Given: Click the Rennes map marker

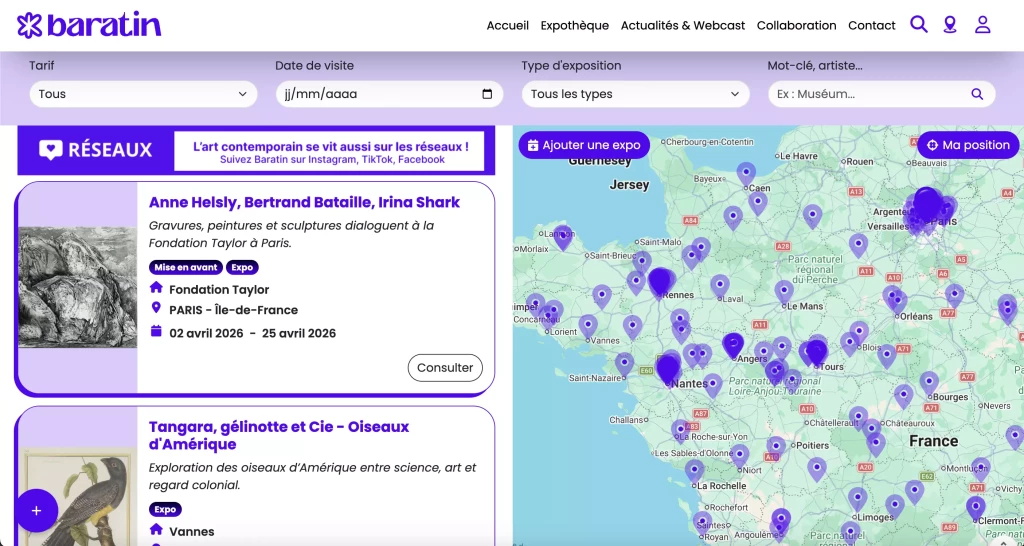Looking at the screenshot, I should [x=660, y=282].
